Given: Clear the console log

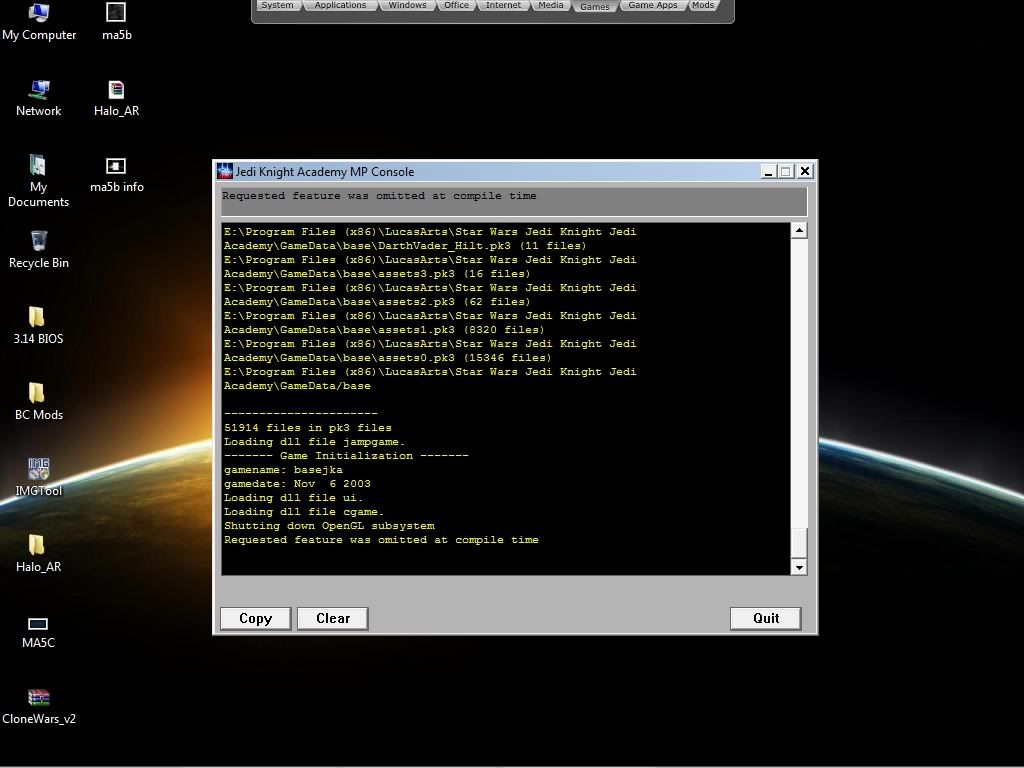Looking at the screenshot, I should [x=333, y=618].
